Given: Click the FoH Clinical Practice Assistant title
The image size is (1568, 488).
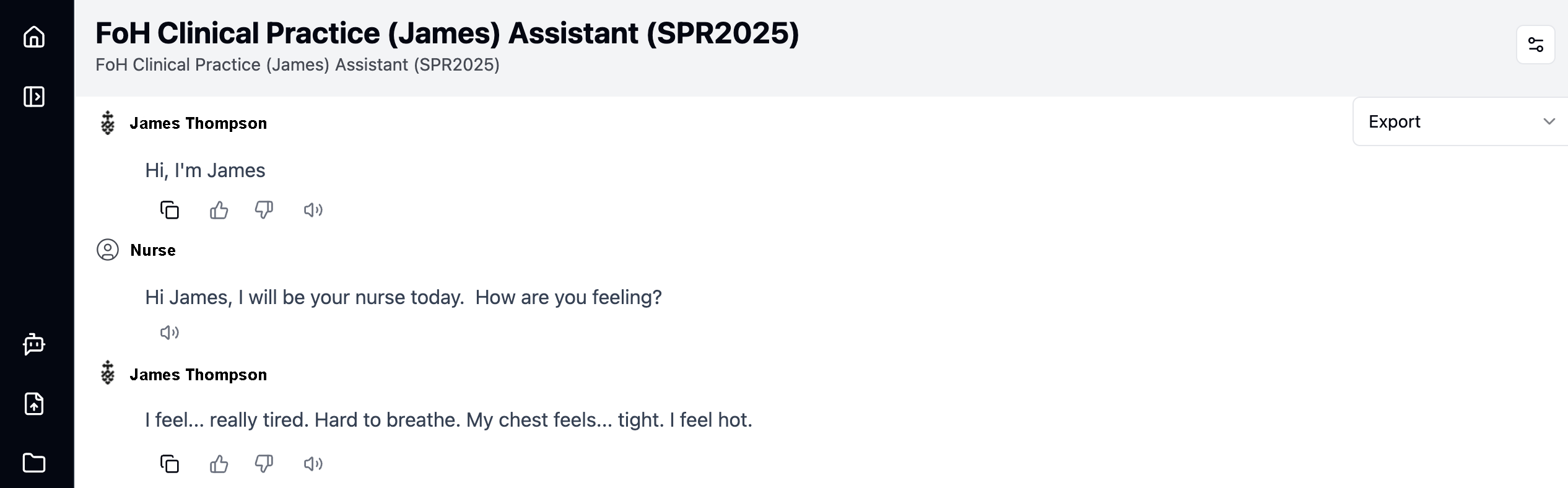Looking at the screenshot, I should tap(446, 33).
